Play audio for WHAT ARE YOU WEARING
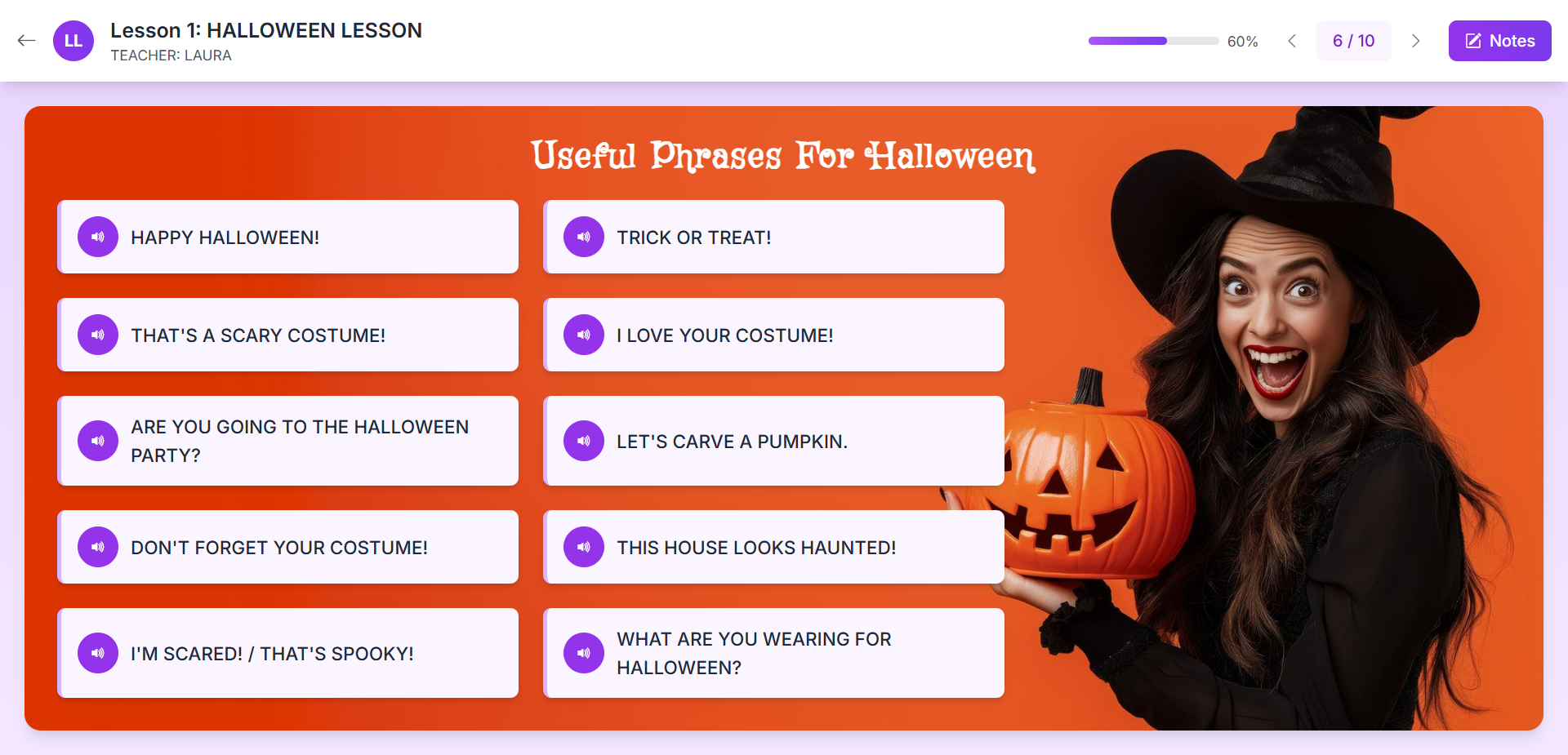The width and height of the screenshot is (1568, 755). click(x=584, y=653)
